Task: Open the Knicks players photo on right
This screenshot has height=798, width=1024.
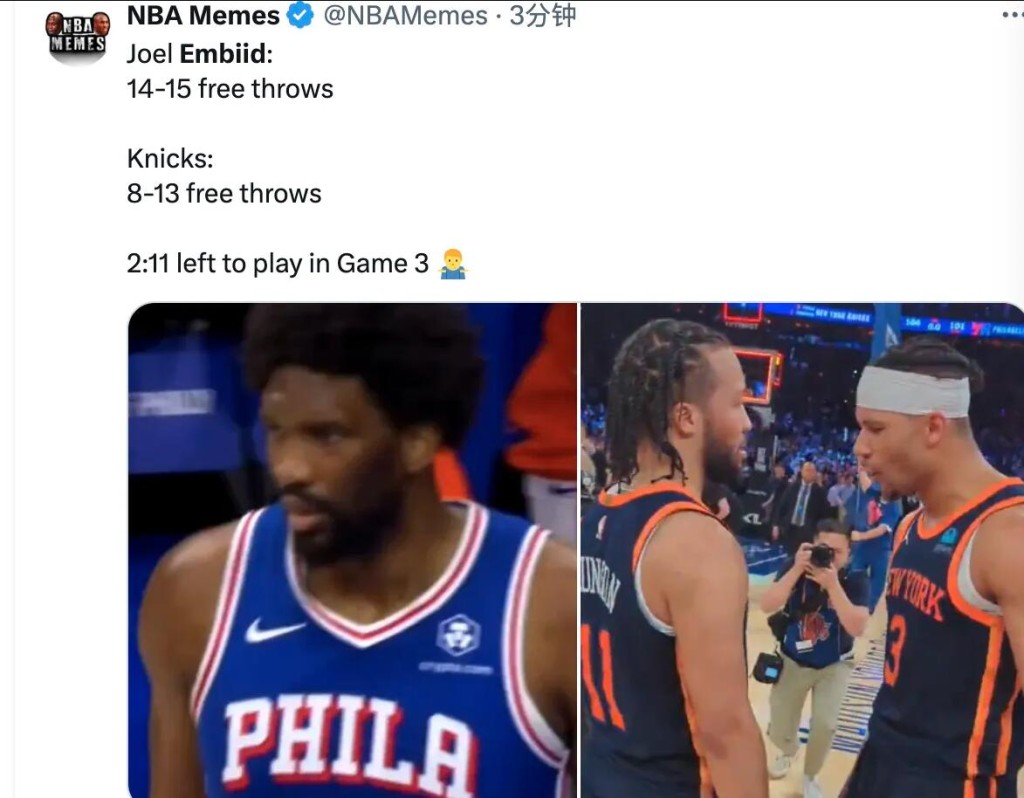Action: [802, 550]
